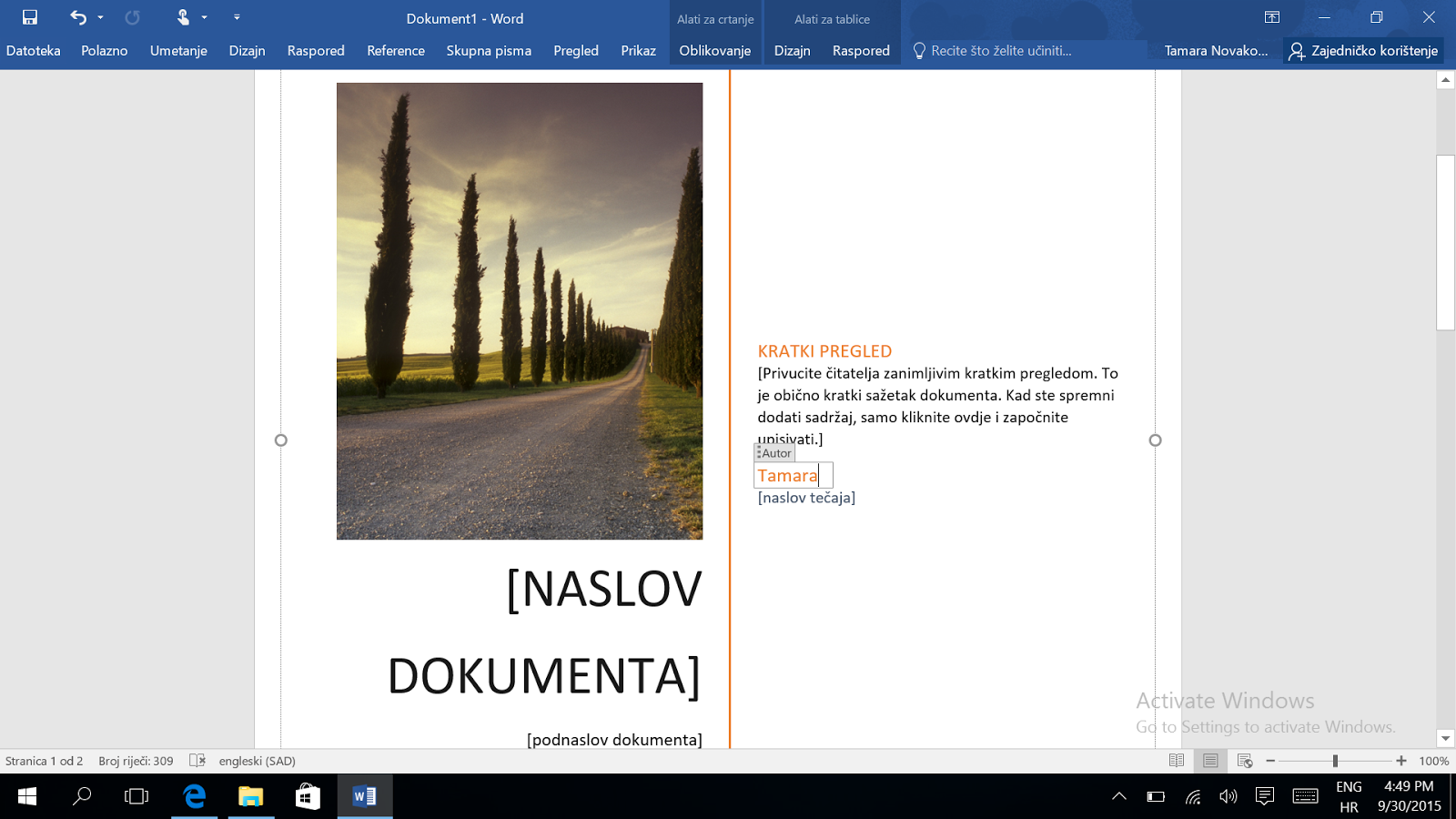Switch to Print Layout view

[x=1210, y=761]
